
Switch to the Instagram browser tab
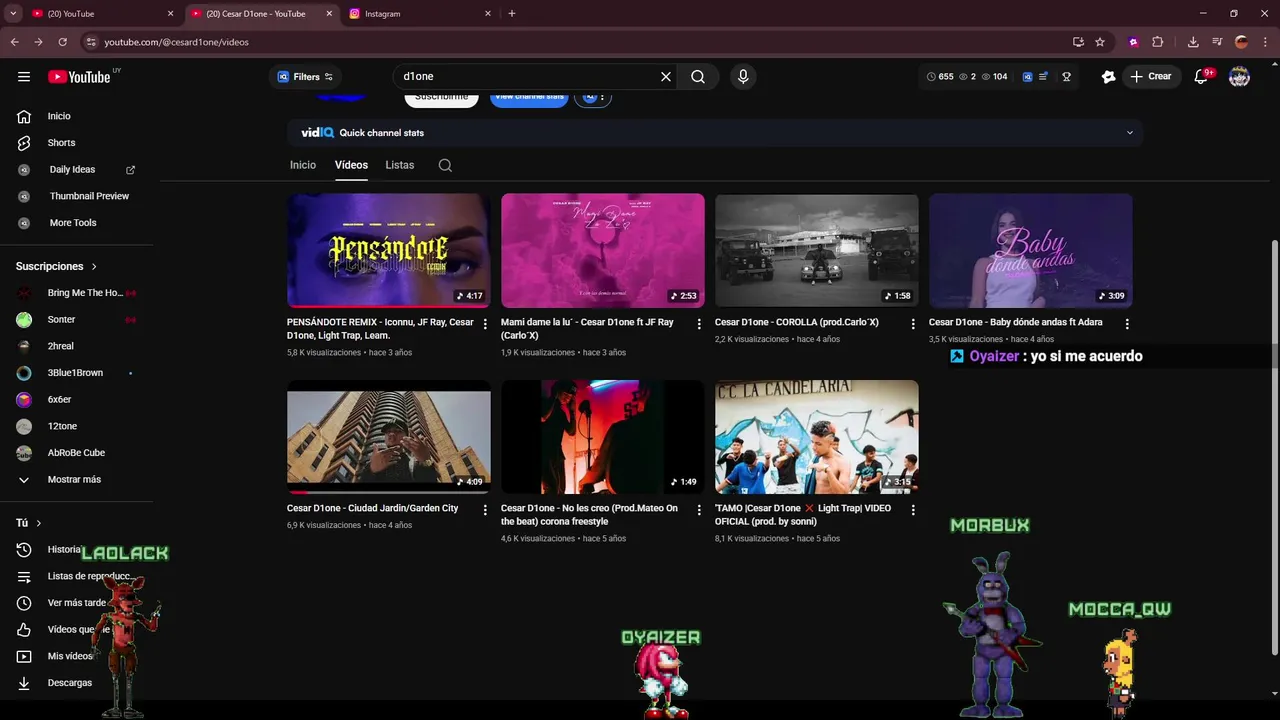(x=420, y=14)
